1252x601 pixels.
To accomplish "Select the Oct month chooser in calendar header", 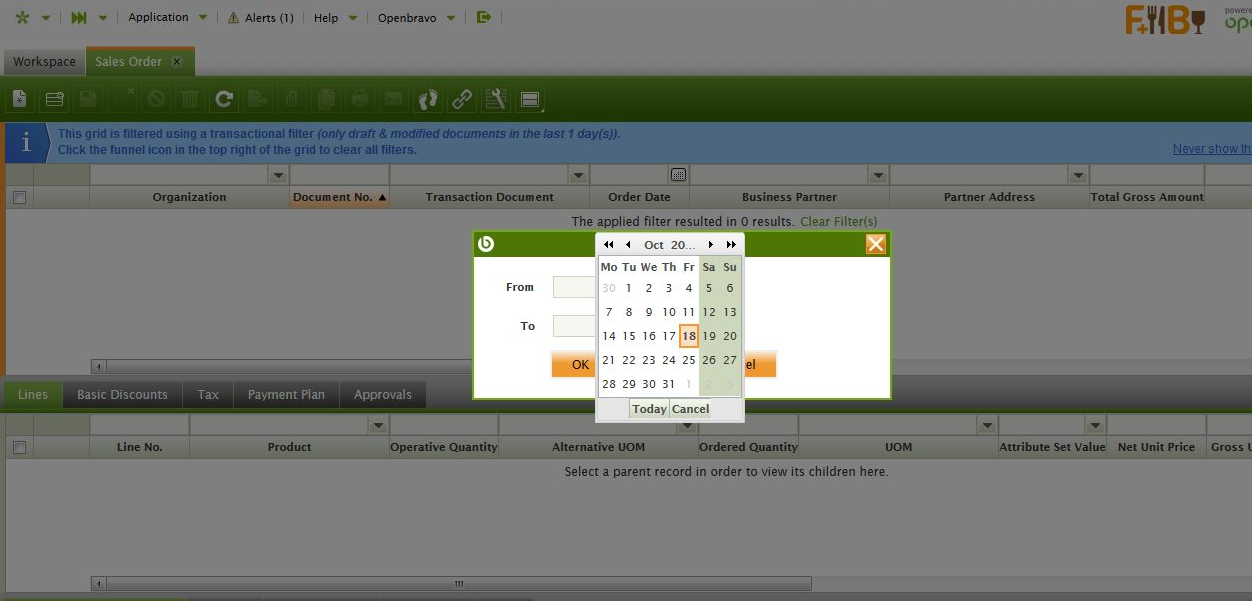I will point(654,245).
